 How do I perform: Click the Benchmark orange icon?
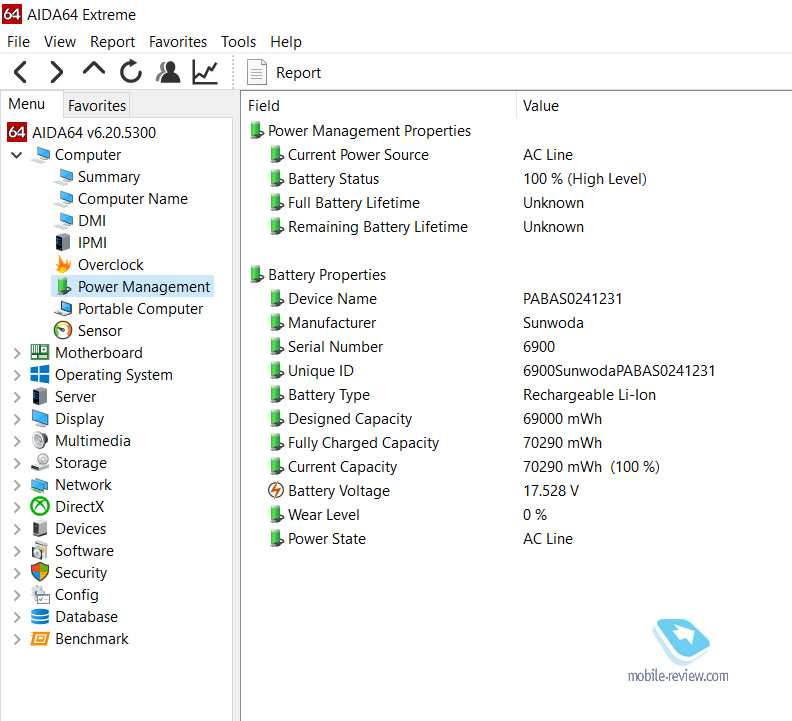[x=40, y=639]
